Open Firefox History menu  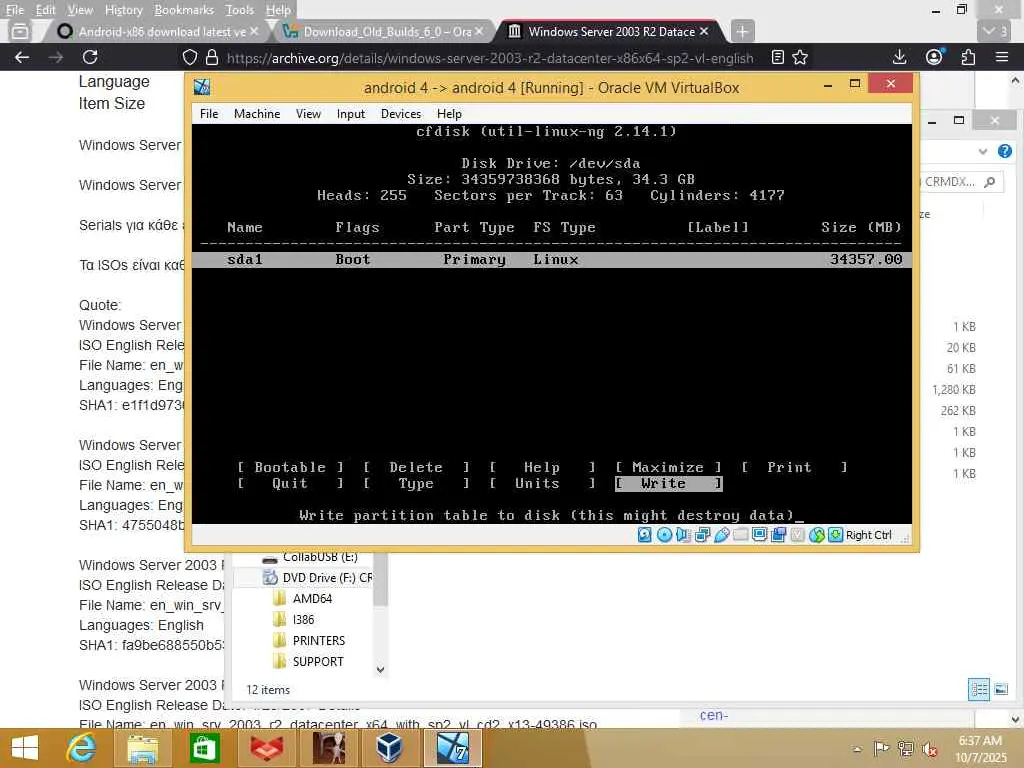123,10
